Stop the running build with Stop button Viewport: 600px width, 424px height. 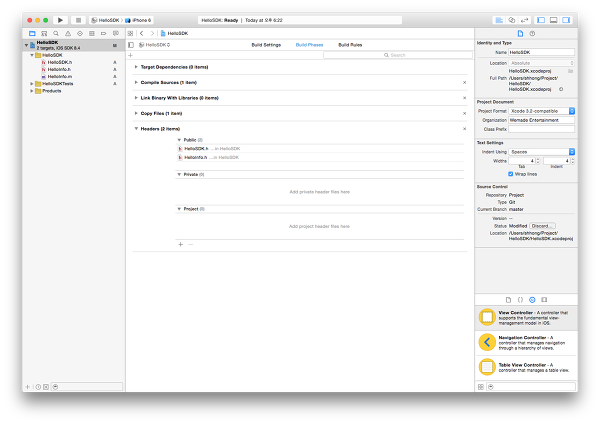(x=78, y=20)
